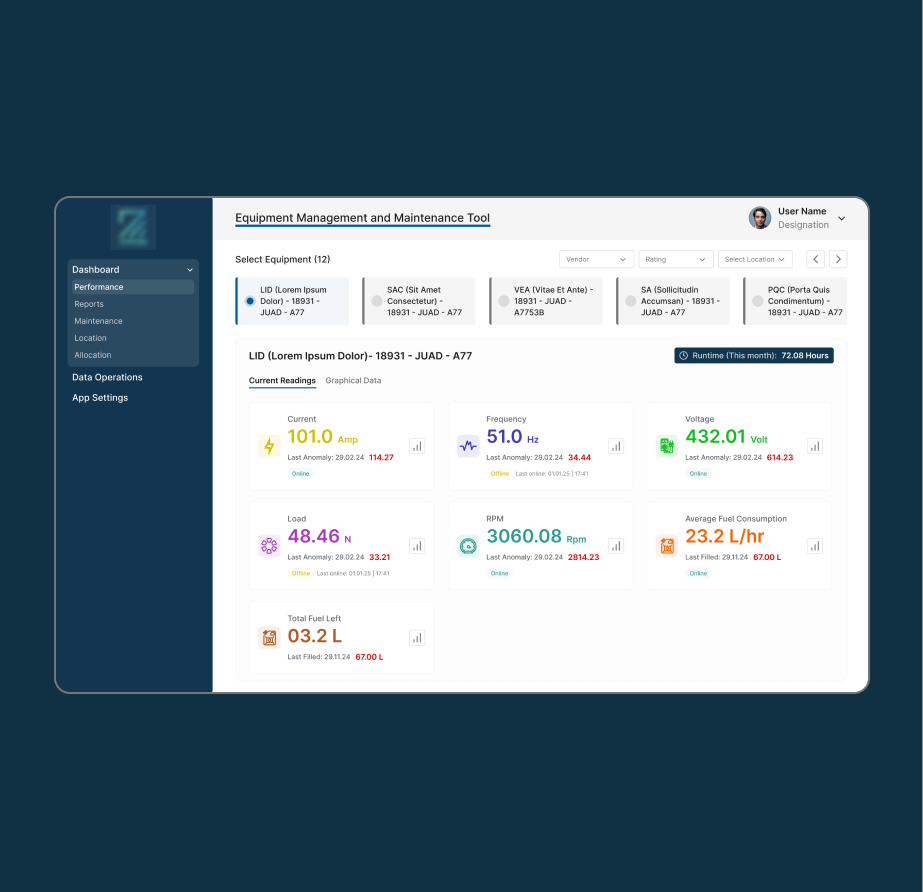
Task: Open the chart icon on Voltage card
Action: click(815, 446)
